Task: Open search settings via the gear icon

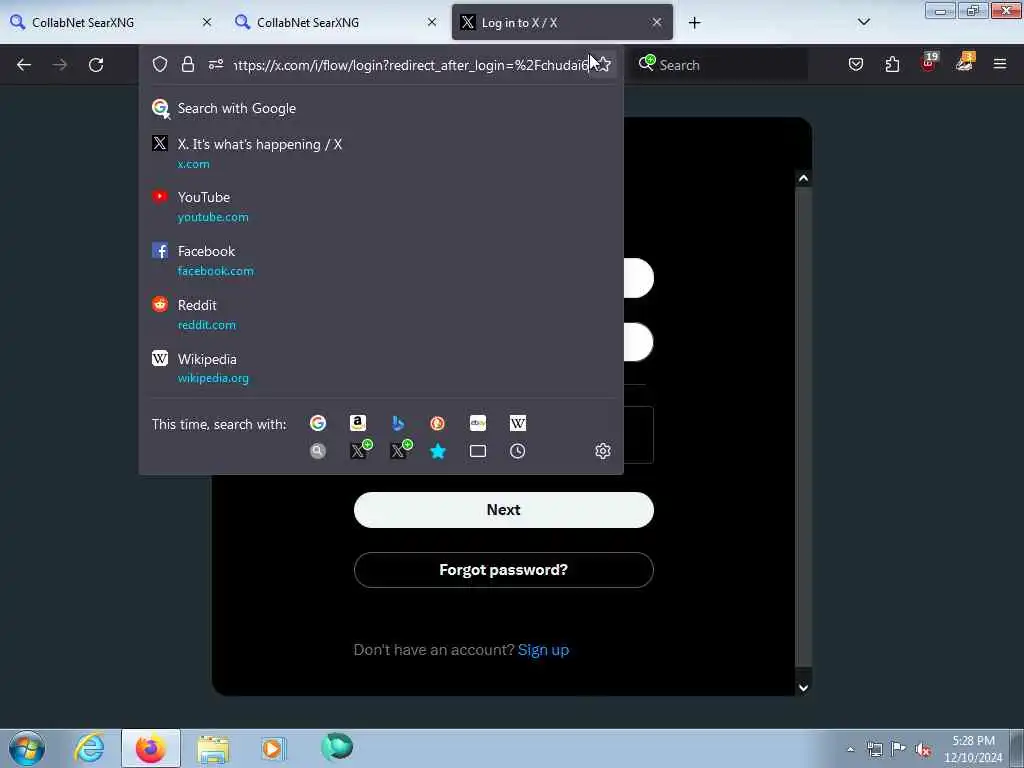Action: click(603, 451)
